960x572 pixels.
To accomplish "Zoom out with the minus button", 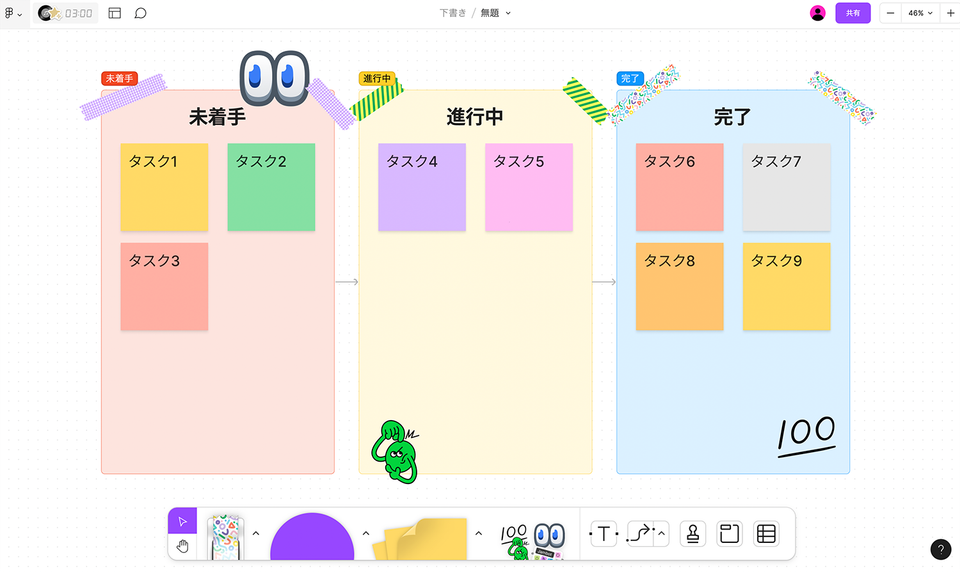I will point(890,13).
